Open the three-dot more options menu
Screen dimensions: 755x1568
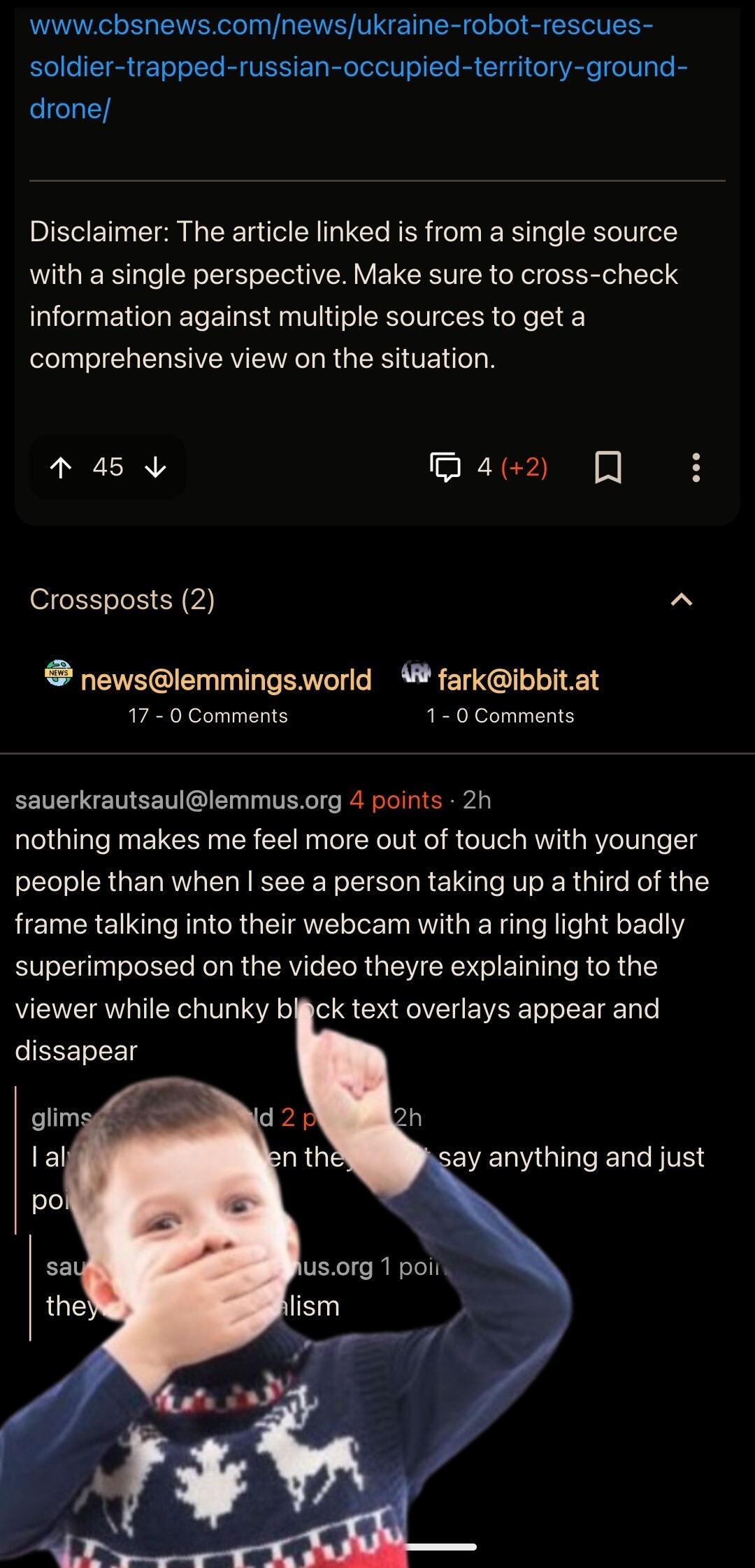pos(696,467)
